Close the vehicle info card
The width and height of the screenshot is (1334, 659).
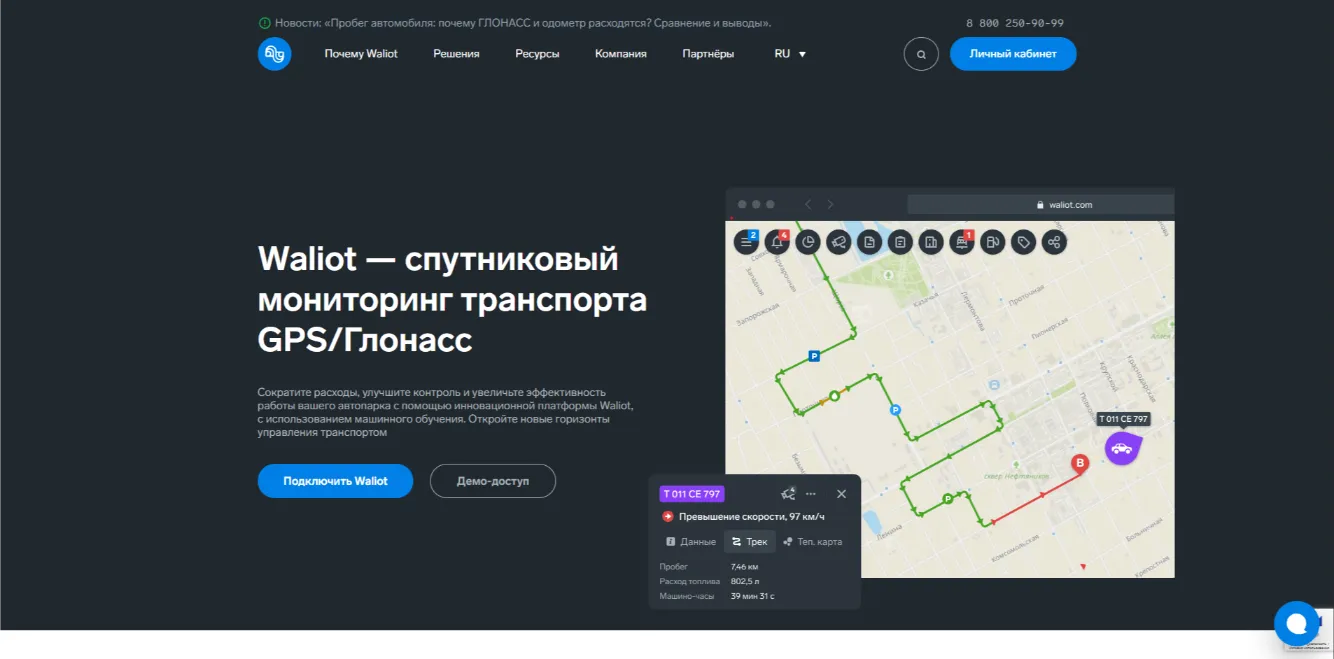coord(841,494)
